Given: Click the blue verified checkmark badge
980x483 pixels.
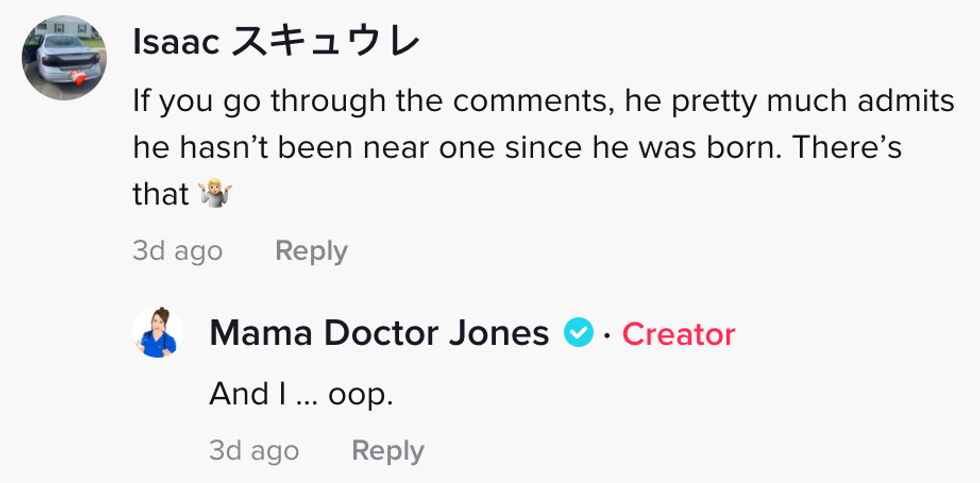Looking at the screenshot, I should point(578,333).
